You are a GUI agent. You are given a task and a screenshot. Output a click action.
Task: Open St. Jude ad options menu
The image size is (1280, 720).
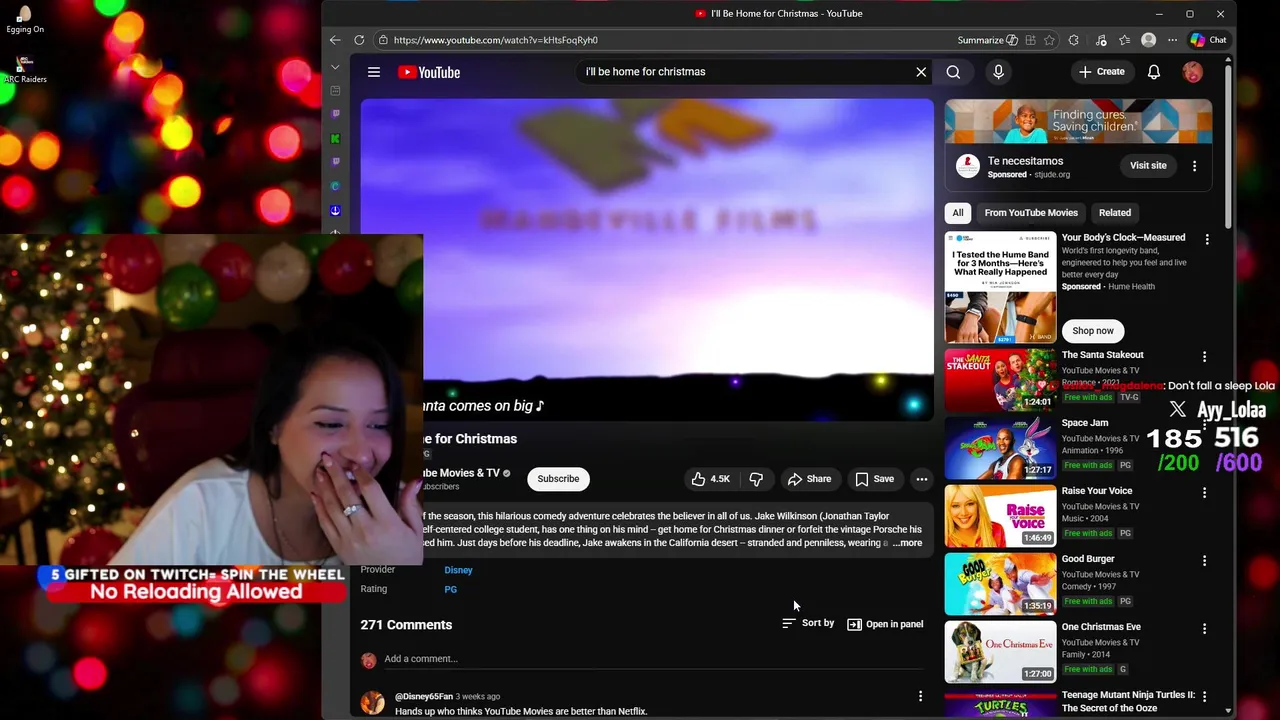click(x=1194, y=166)
